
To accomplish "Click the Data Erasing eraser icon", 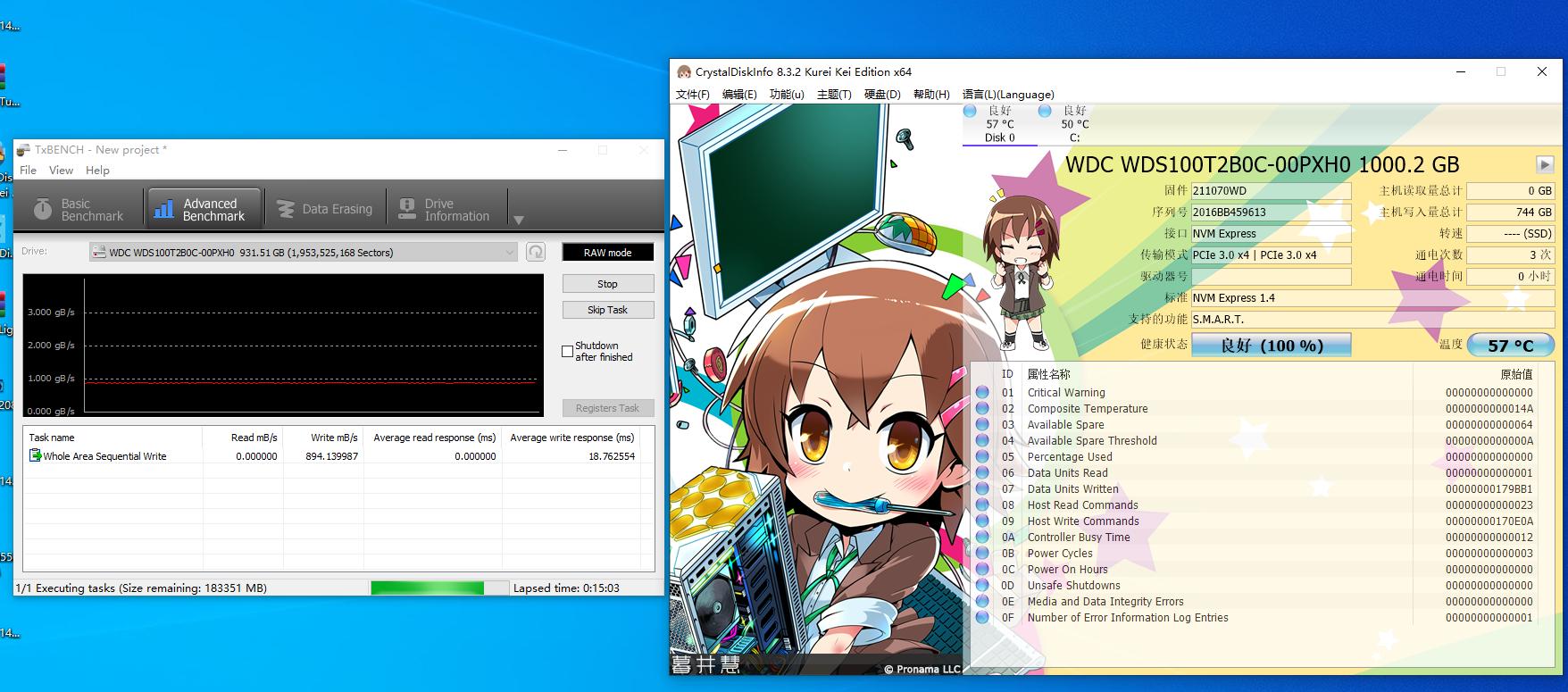I will (286, 209).
